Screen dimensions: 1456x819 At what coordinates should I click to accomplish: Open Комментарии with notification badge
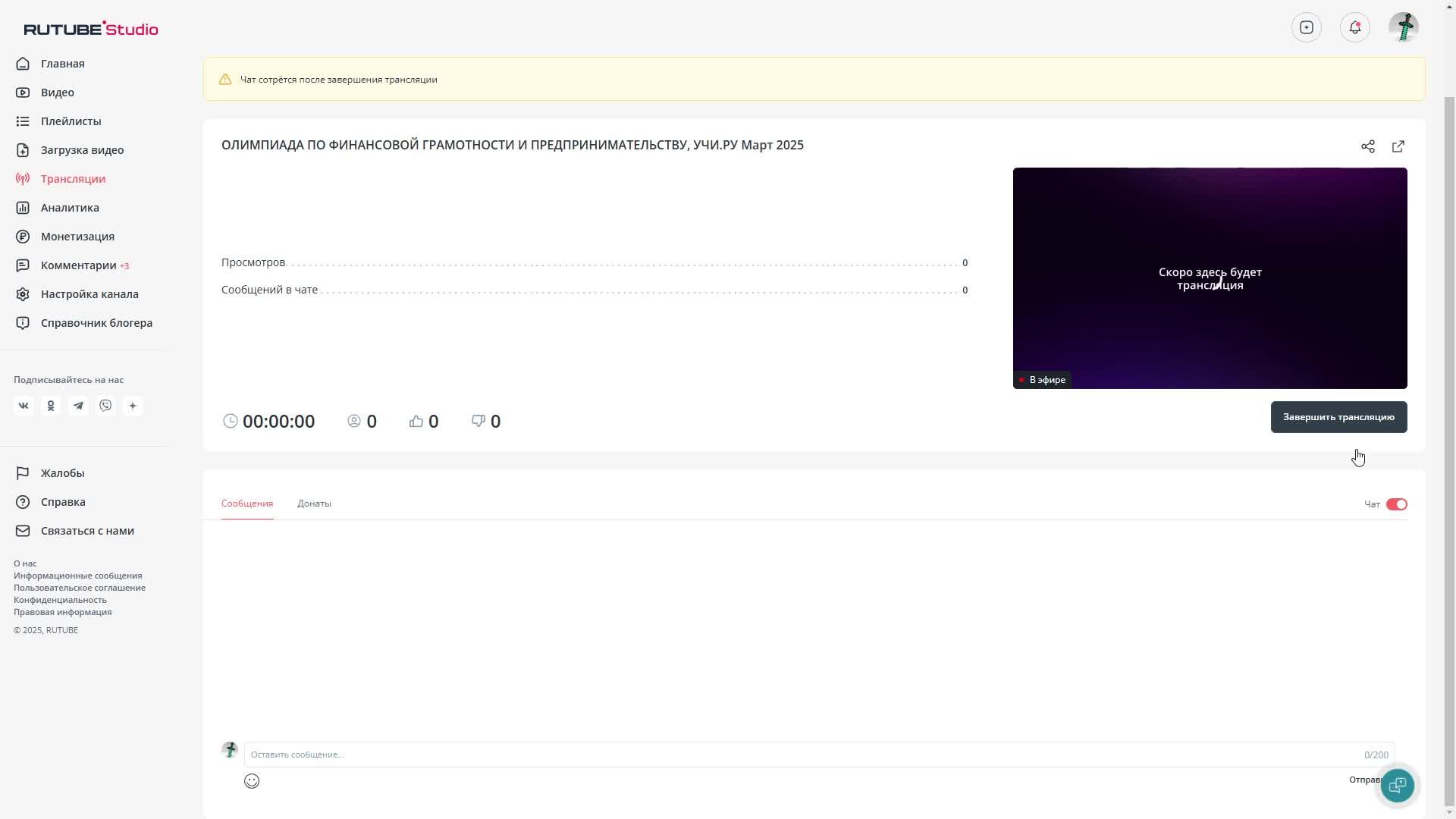[78, 265]
